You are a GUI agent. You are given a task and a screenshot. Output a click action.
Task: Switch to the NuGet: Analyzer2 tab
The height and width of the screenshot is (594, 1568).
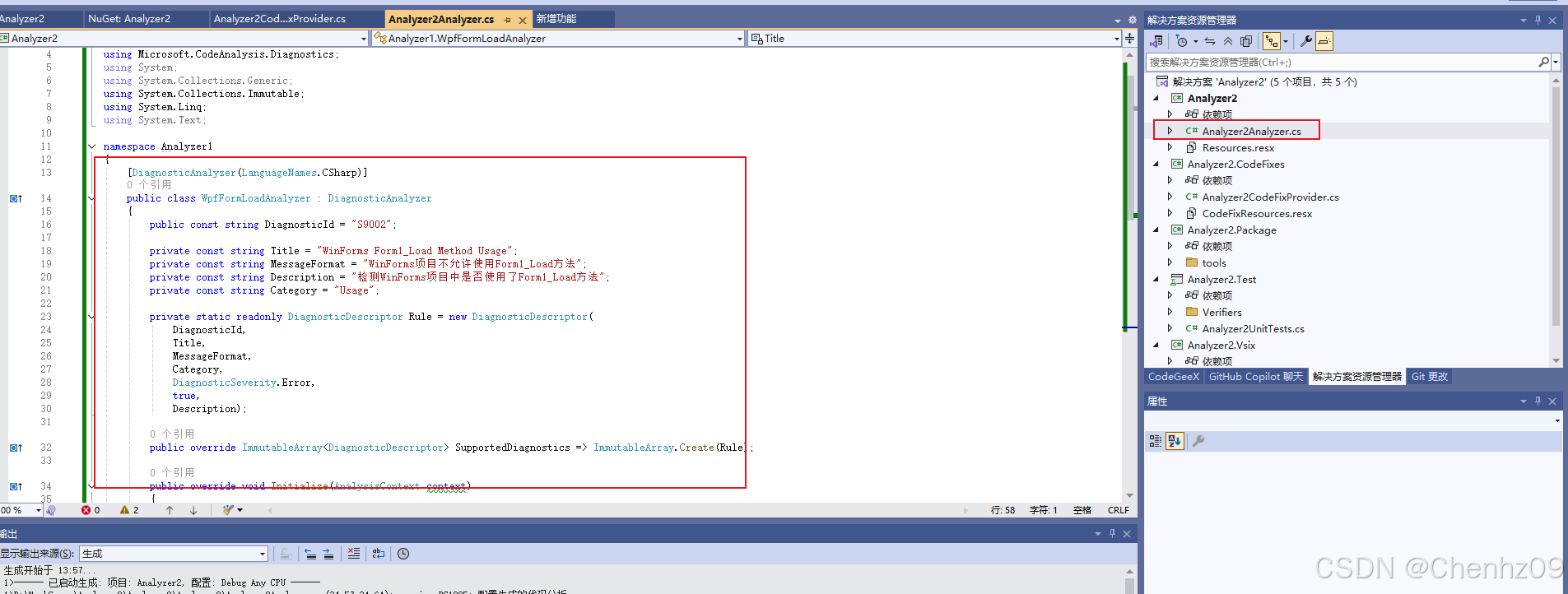[x=129, y=18]
